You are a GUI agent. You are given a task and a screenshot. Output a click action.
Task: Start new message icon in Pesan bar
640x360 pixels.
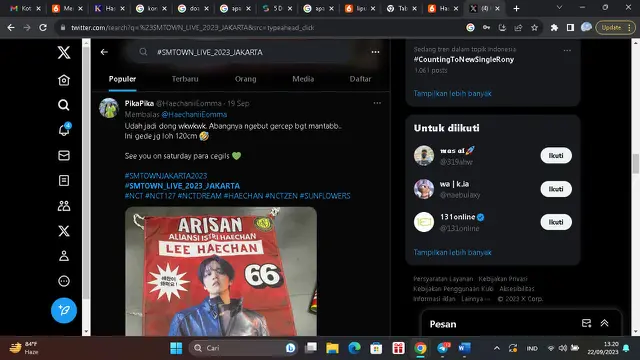(x=586, y=323)
